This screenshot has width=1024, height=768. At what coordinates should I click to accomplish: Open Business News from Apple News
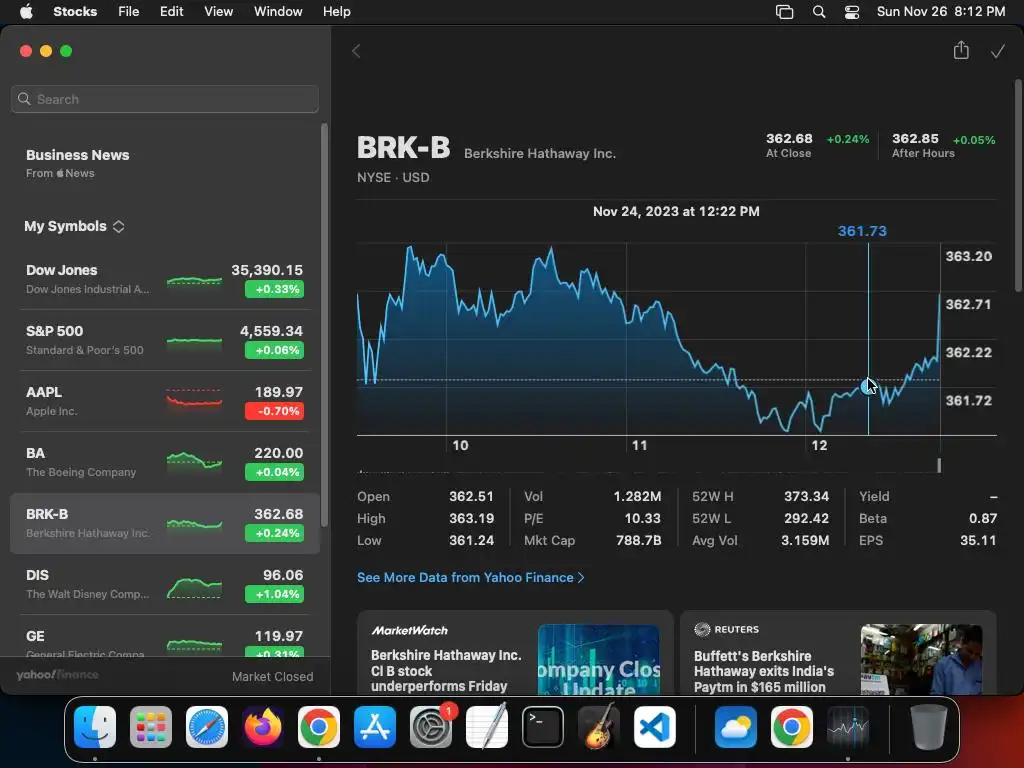point(78,163)
